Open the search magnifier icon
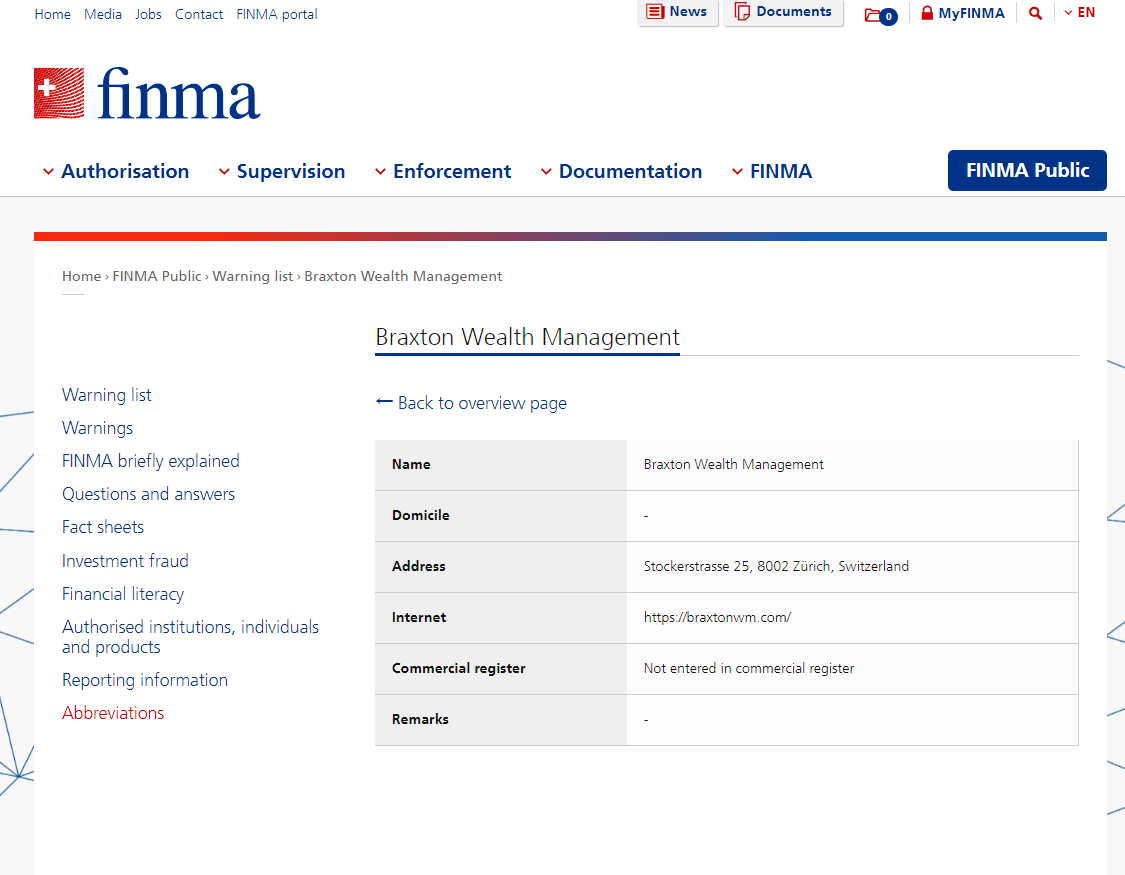The image size is (1125, 875). click(1035, 14)
